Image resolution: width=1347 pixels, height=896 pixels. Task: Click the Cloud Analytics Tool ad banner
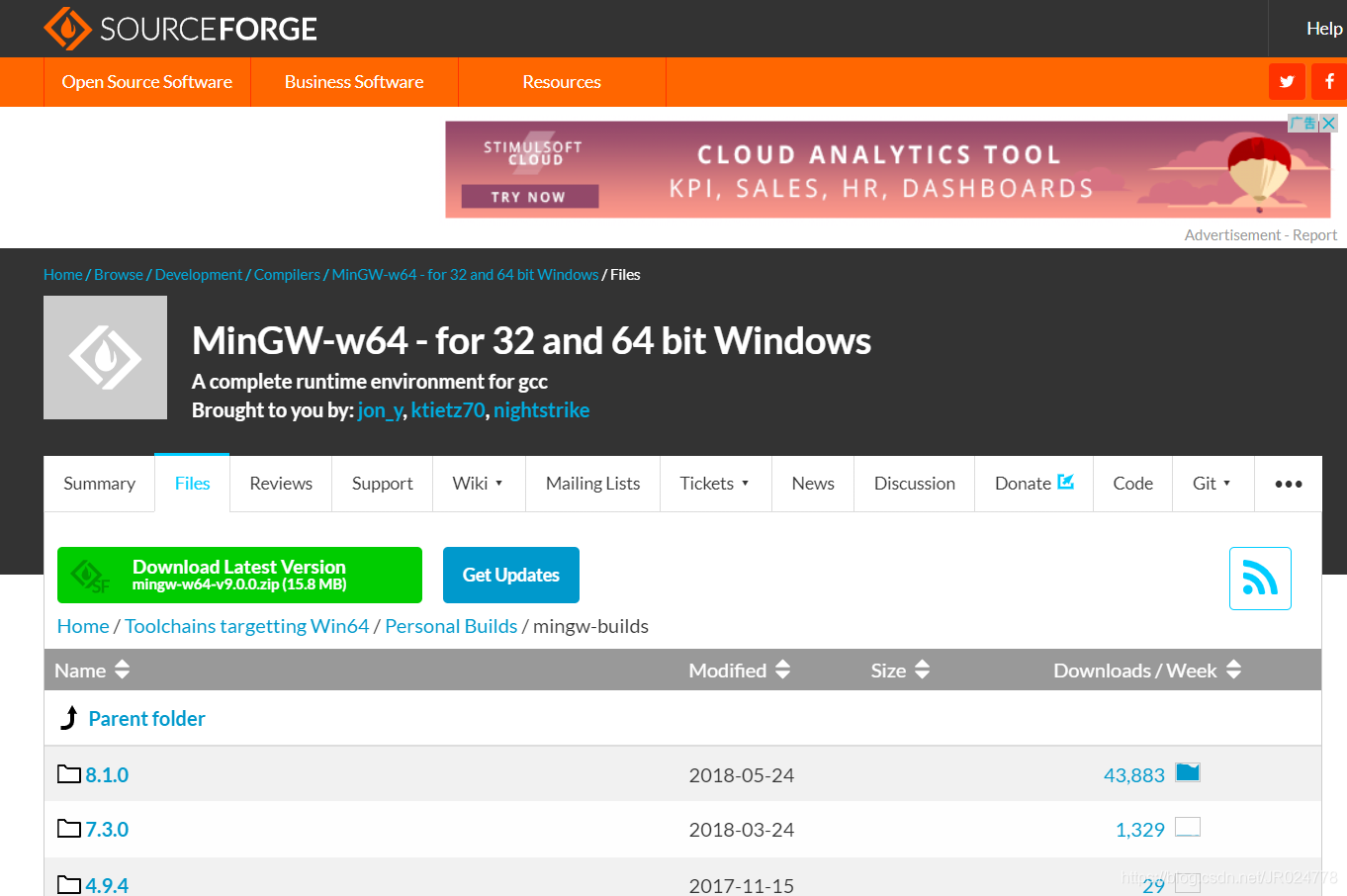(x=888, y=169)
